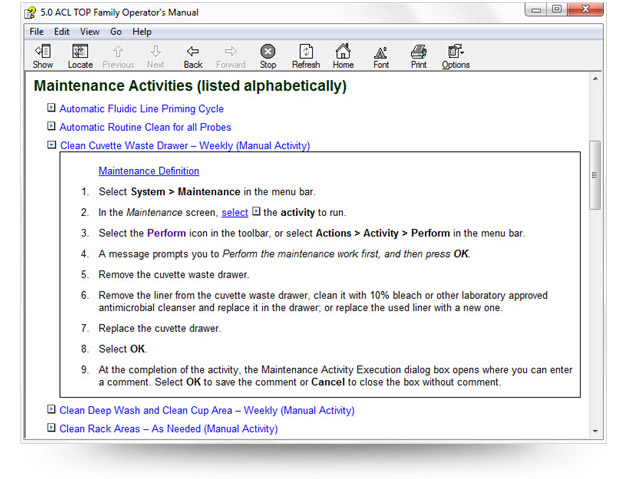The image size is (628, 479).
Task: Expand Automatic Routine Clean for all Probes arrow
Action: (x=51, y=126)
